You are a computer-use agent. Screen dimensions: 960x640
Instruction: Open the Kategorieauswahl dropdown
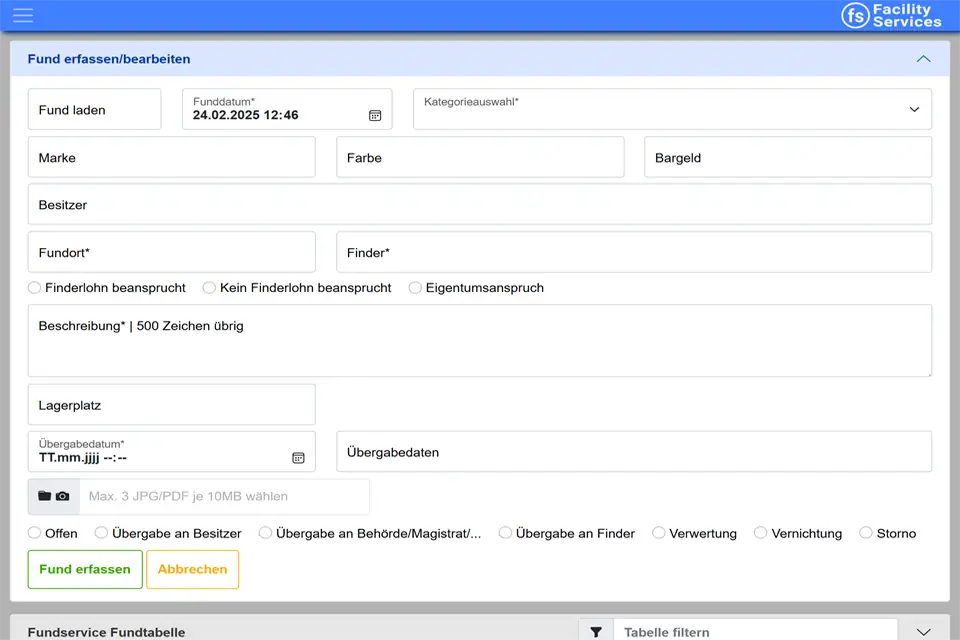(672, 109)
